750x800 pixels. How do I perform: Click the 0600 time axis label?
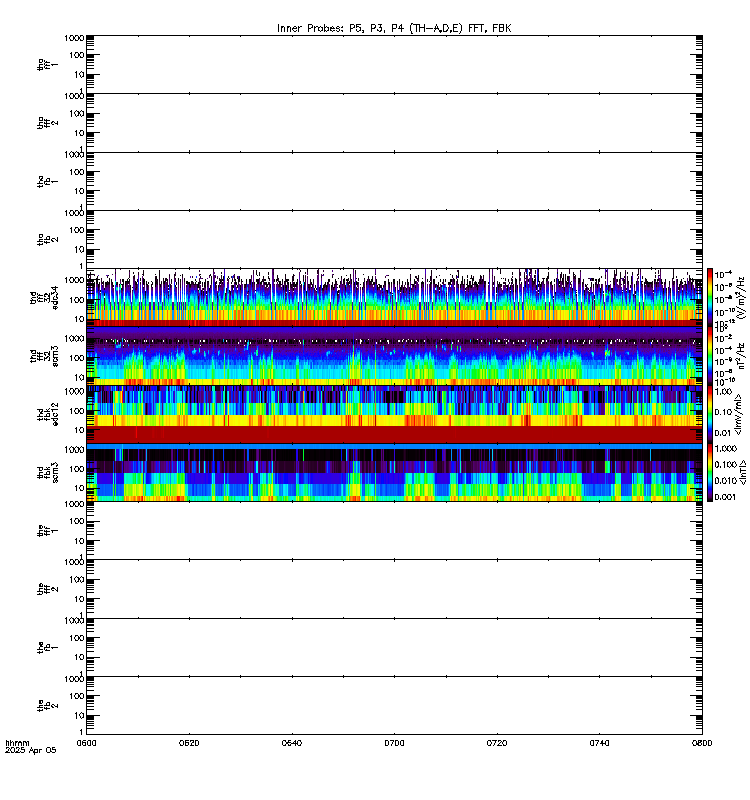click(x=87, y=743)
